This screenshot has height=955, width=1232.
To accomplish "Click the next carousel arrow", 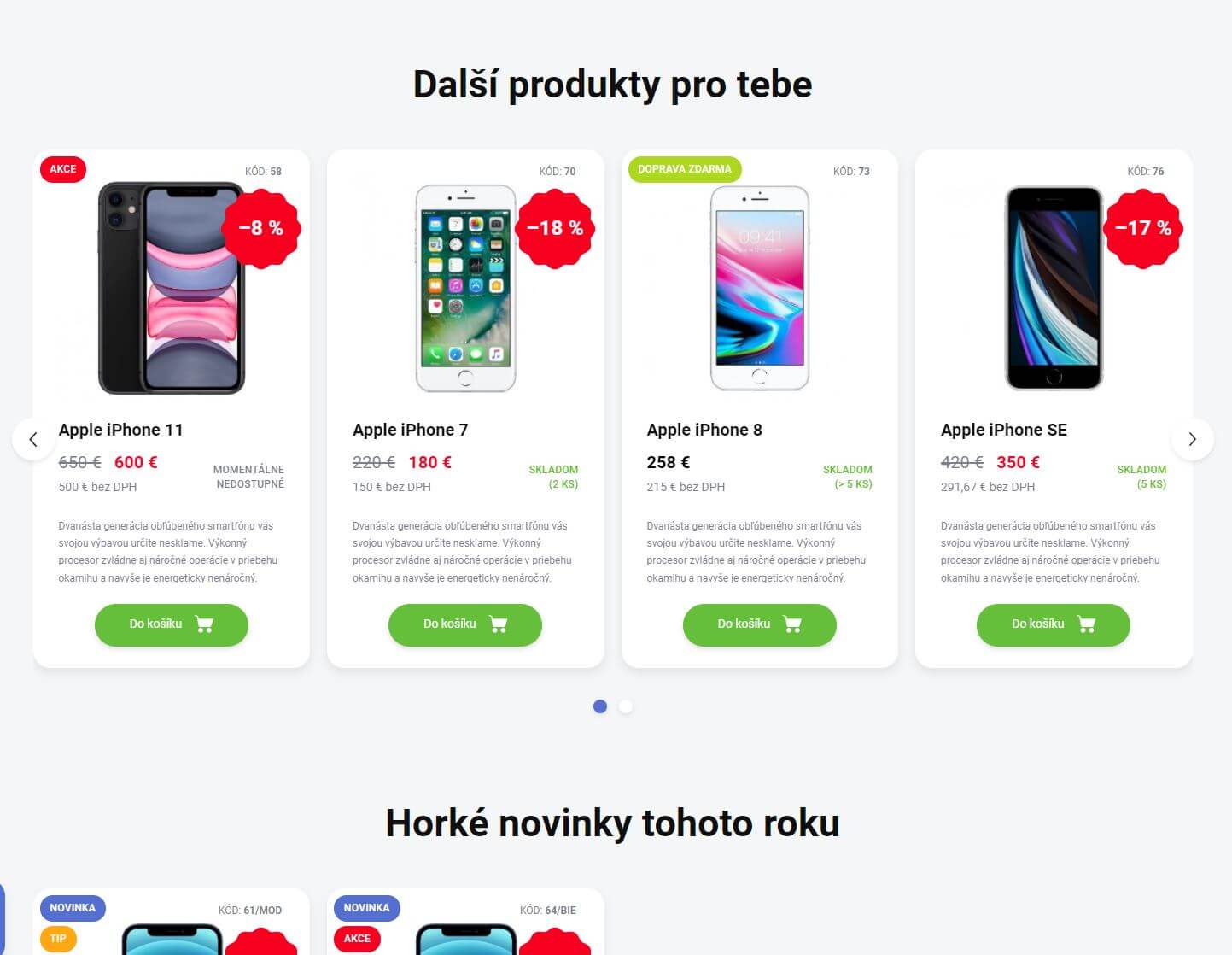I will pos(1192,439).
